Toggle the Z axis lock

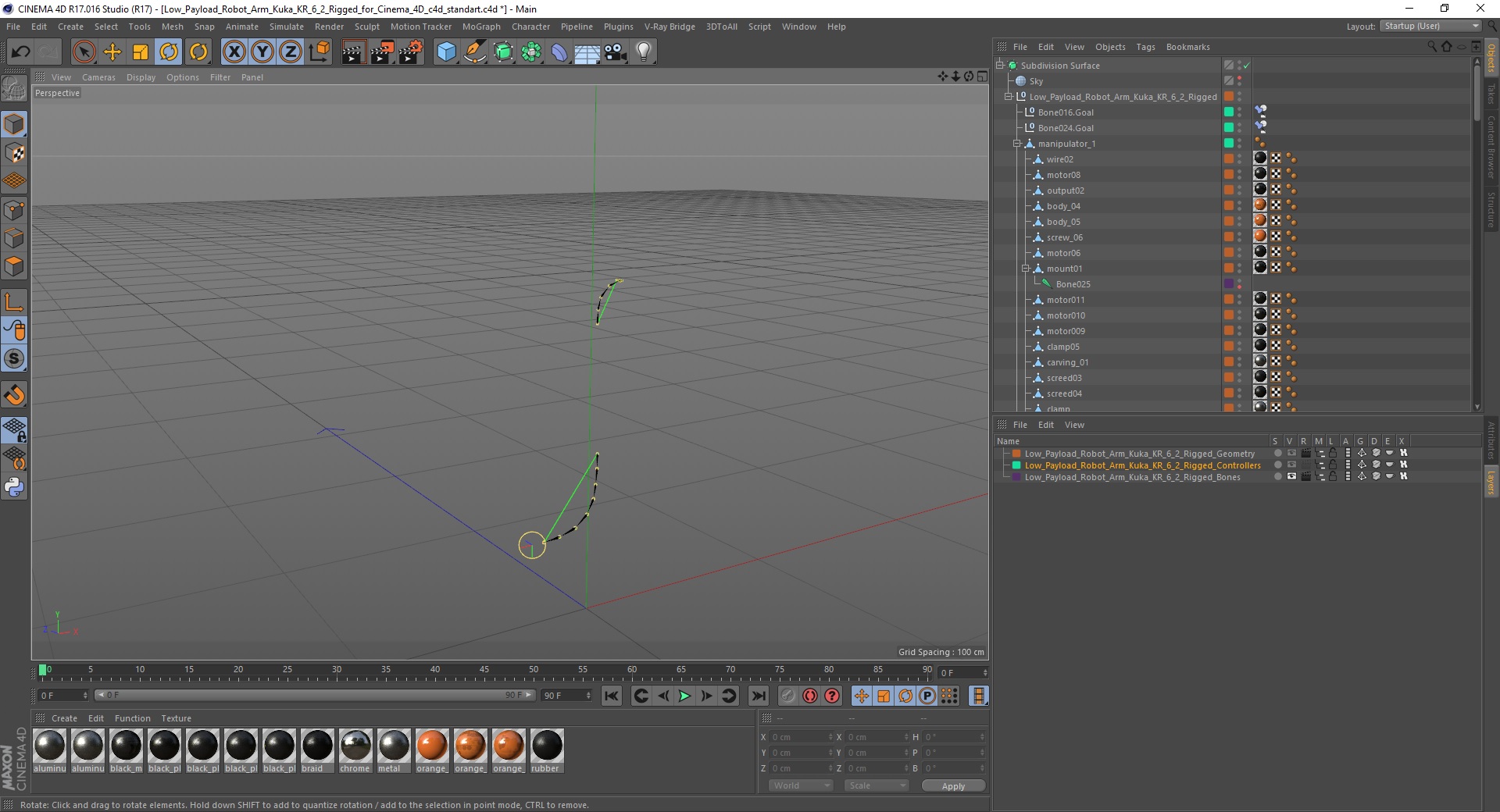(291, 52)
